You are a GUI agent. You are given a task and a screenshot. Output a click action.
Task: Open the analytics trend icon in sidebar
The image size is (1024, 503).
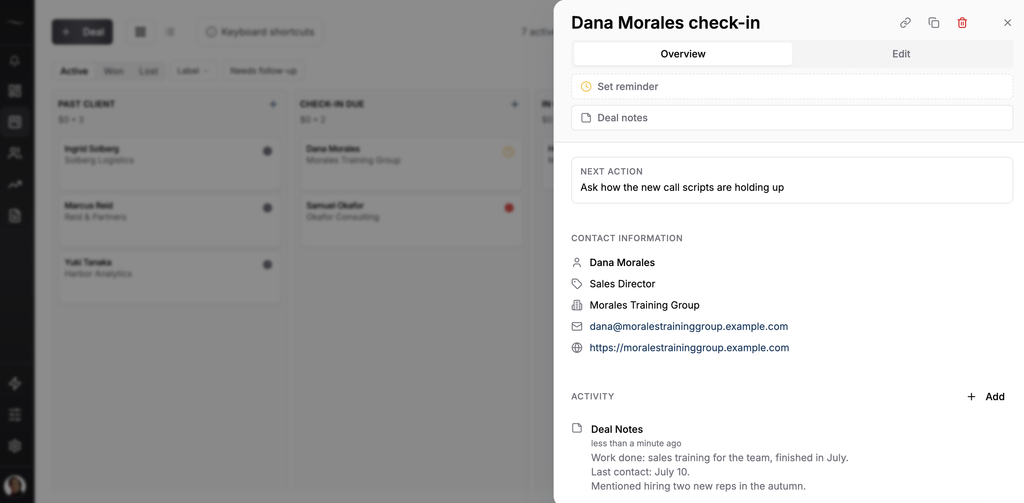(14, 185)
